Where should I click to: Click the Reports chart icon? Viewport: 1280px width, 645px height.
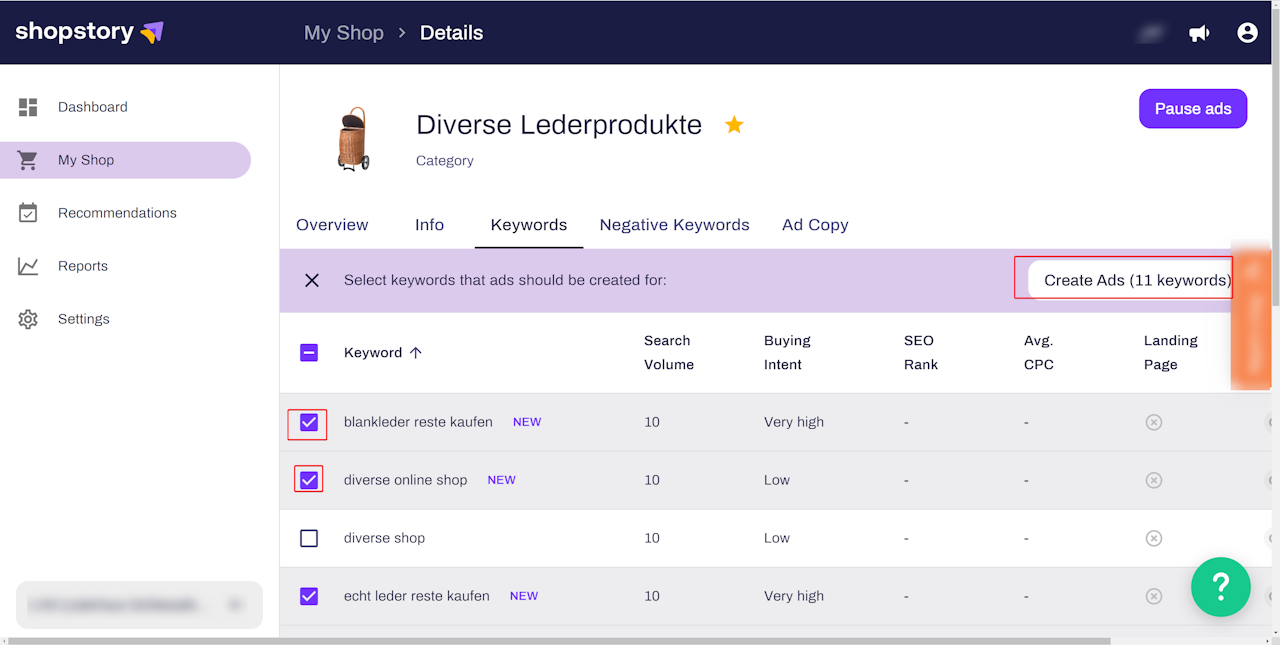point(28,266)
